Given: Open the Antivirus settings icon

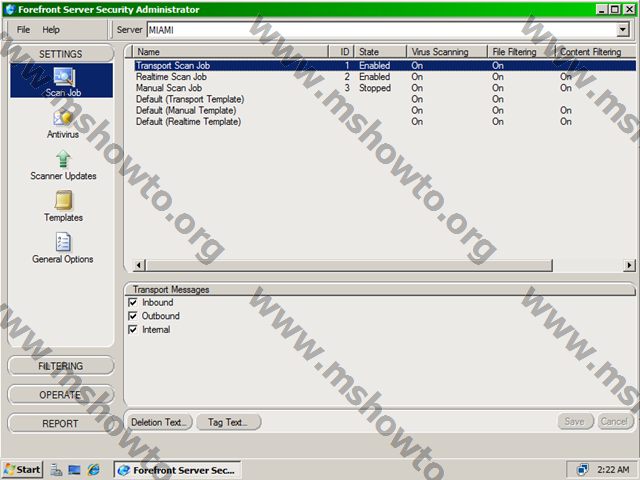Looking at the screenshot, I should (x=62, y=124).
